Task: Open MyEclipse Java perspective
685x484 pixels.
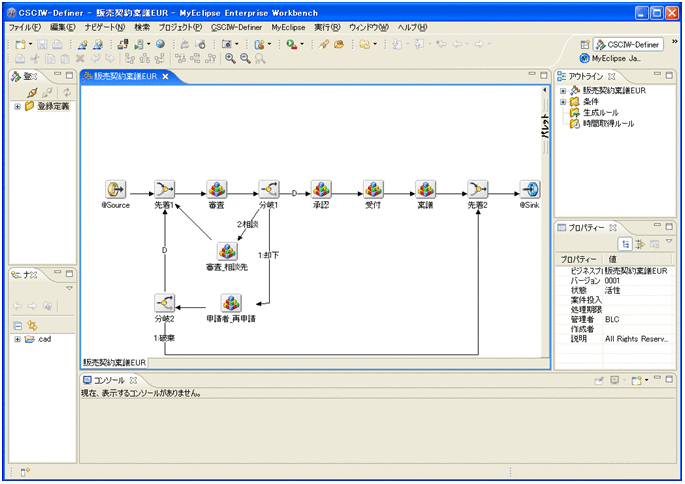Action: click(x=610, y=58)
